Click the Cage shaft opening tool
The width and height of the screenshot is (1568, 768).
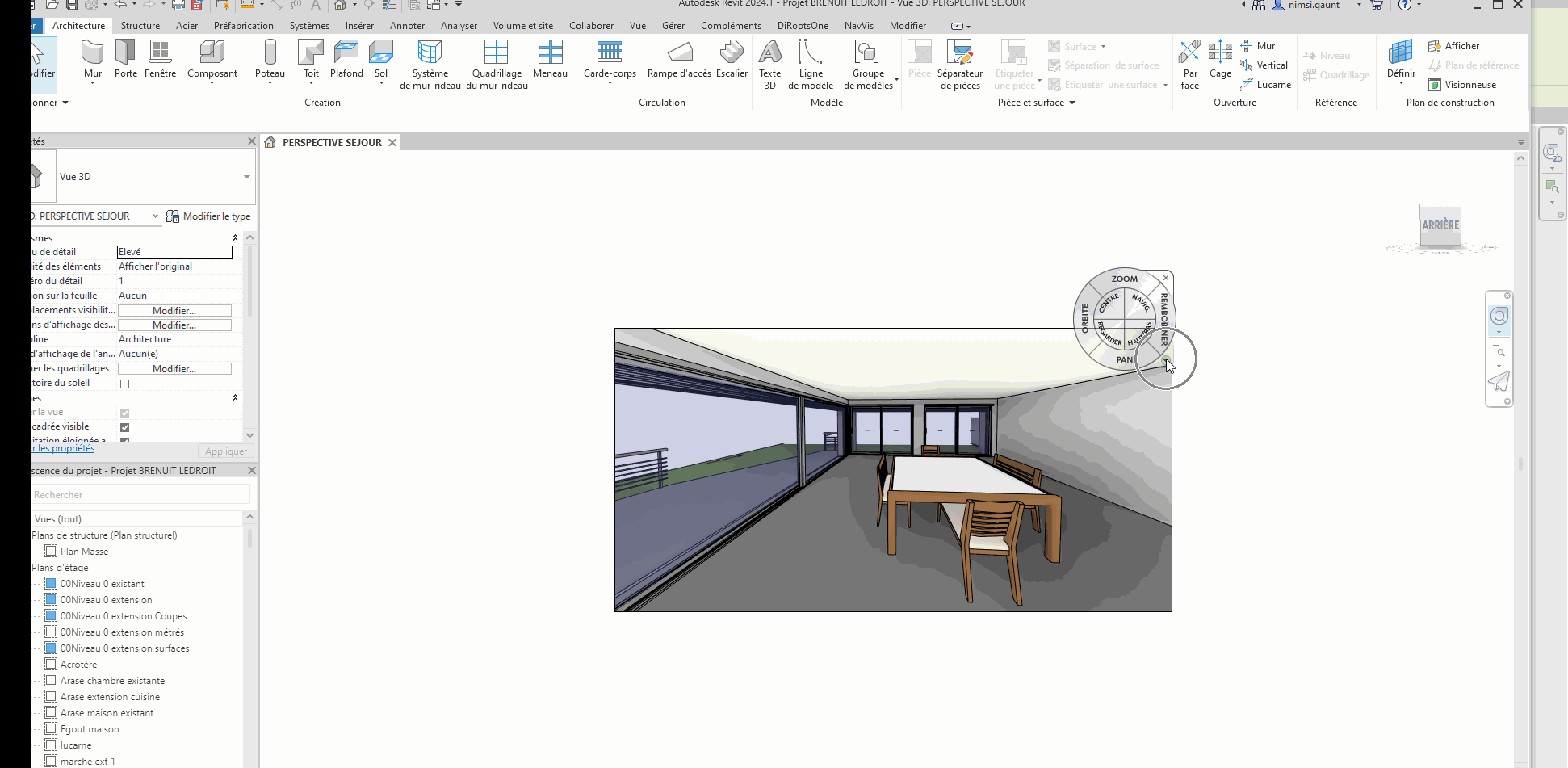(x=1220, y=60)
